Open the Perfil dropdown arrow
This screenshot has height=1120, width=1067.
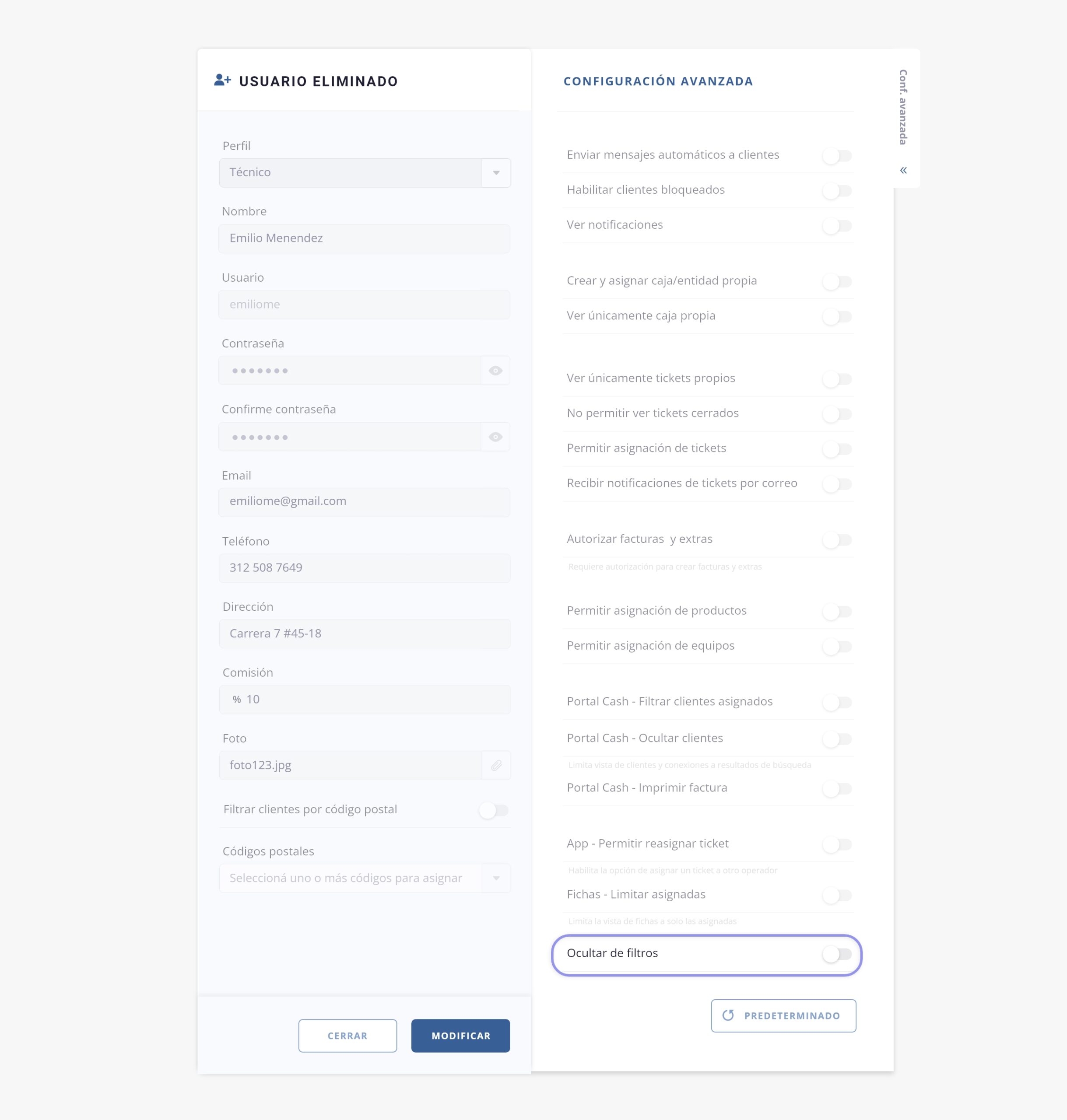tap(496, 173)
